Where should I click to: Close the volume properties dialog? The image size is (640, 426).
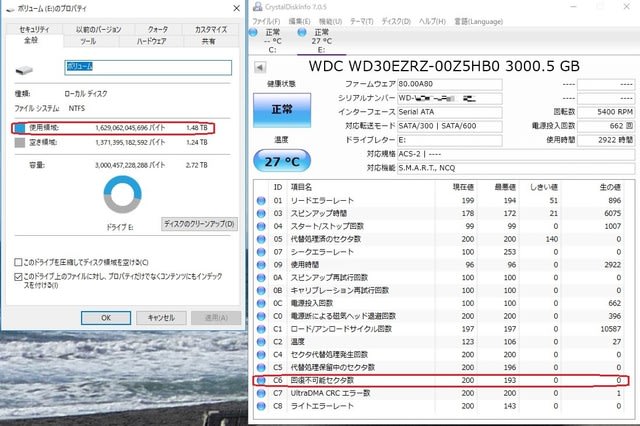236,9
